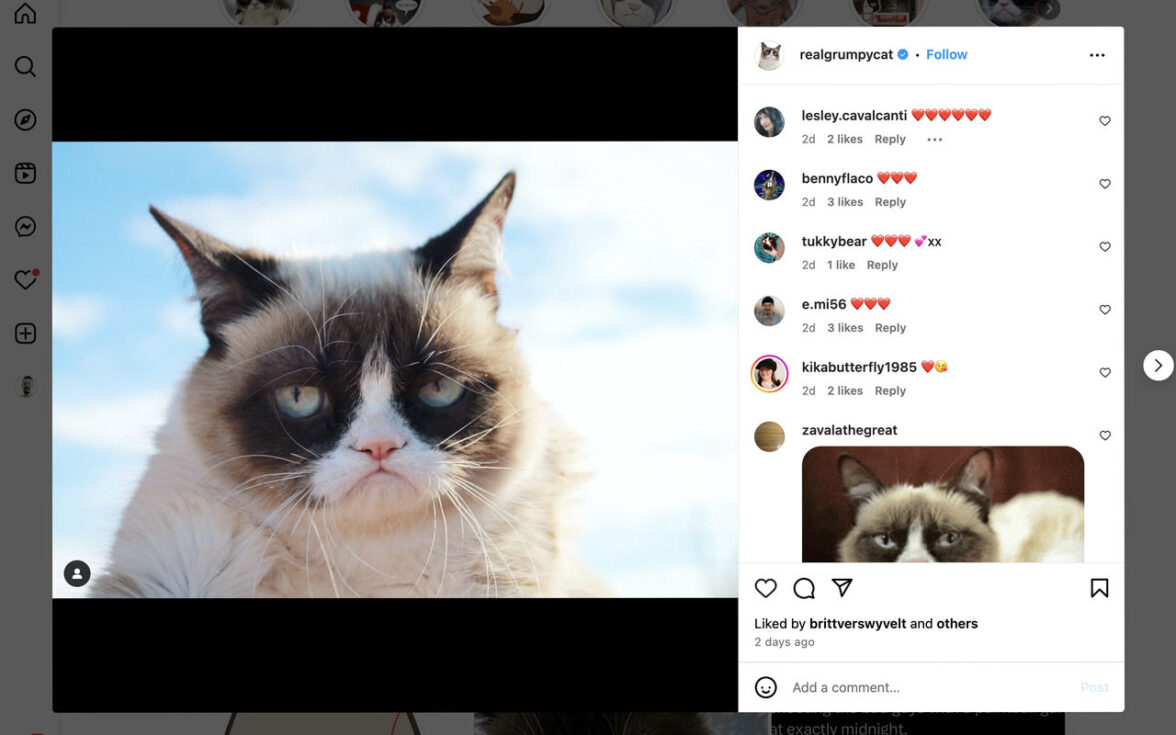Go to the next post arrow
The height and width of the screenshot is (735, 1176).
1158,365
